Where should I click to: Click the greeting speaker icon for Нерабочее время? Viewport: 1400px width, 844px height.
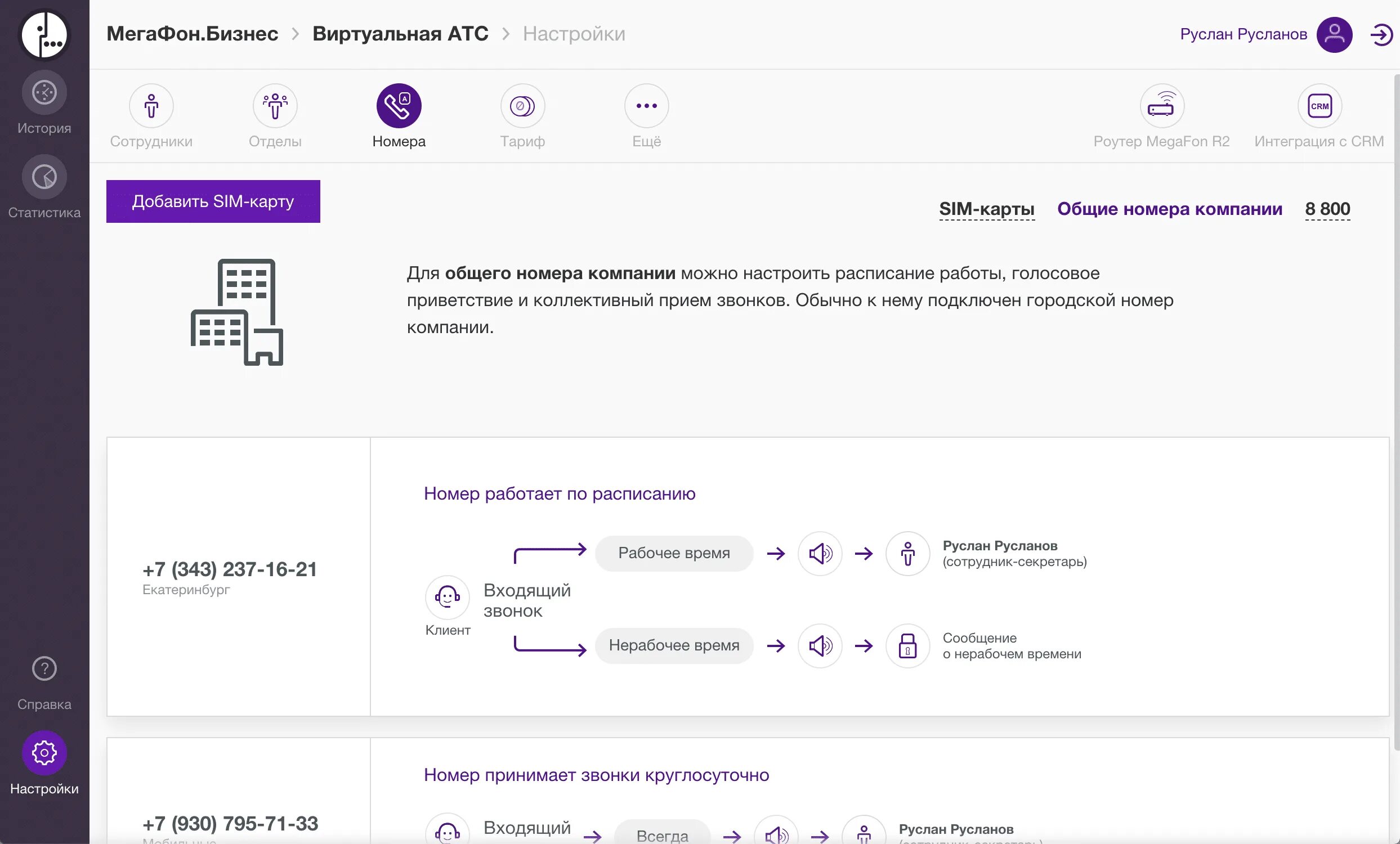pyautogui.click(x=820, y=646)
